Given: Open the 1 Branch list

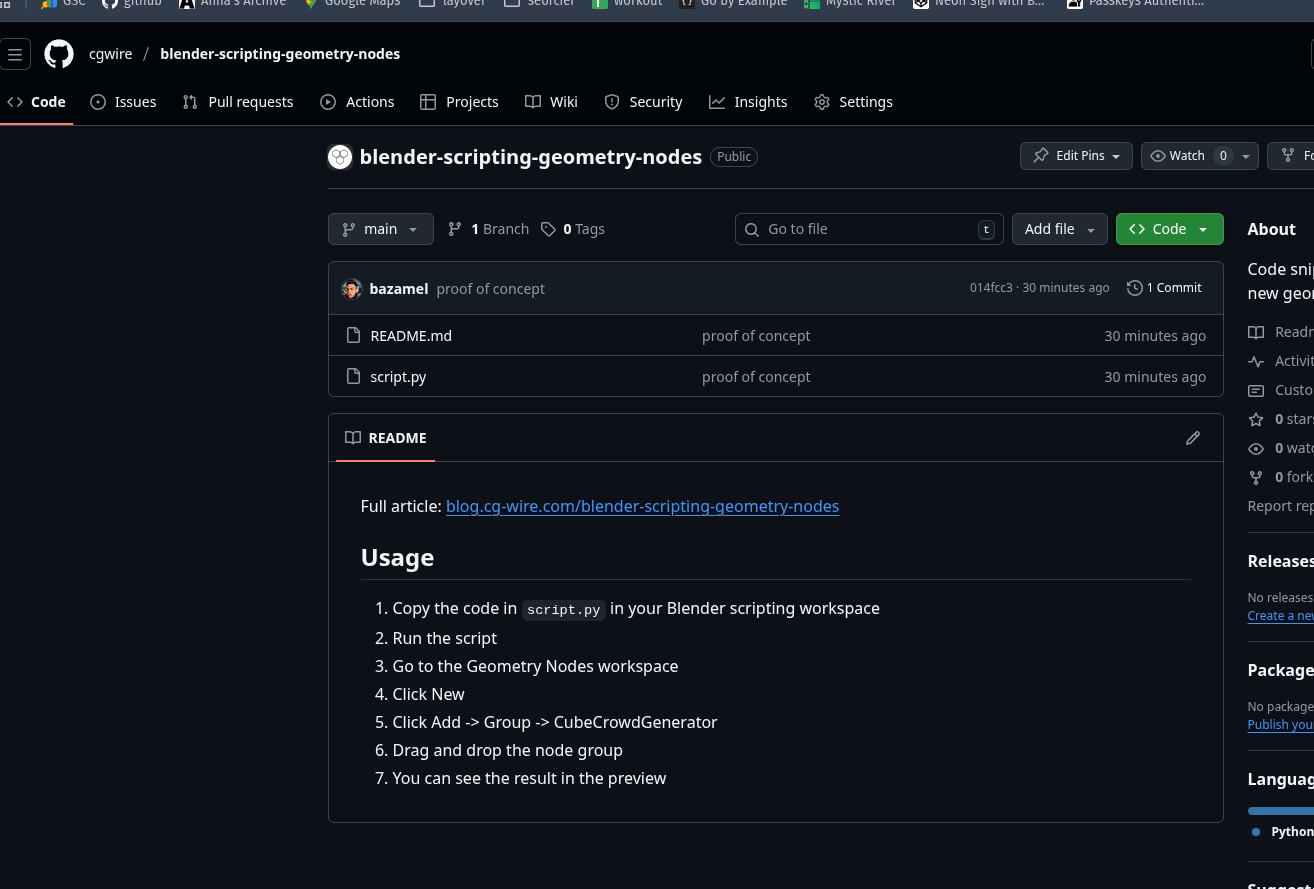Looking at the screenshot, I should point(488,229).
